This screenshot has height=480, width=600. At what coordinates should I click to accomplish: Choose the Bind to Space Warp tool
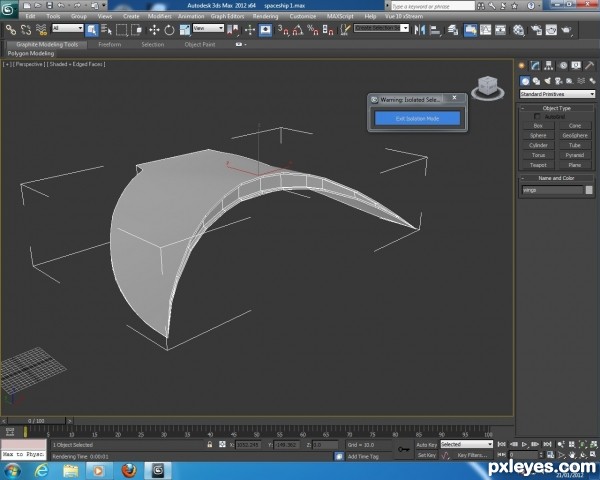41,30
